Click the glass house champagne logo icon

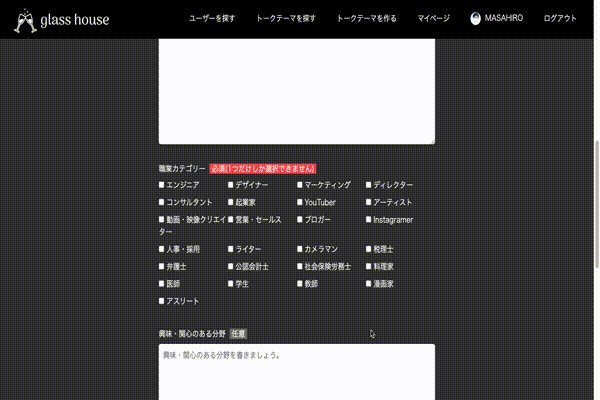click(25, 21)
